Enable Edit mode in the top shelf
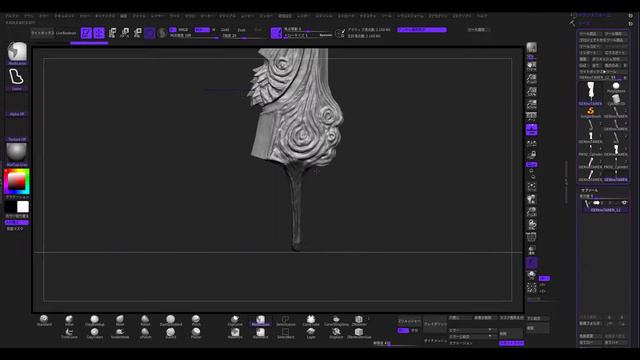Viewport: 640px width, 360px height. [86, 33]
